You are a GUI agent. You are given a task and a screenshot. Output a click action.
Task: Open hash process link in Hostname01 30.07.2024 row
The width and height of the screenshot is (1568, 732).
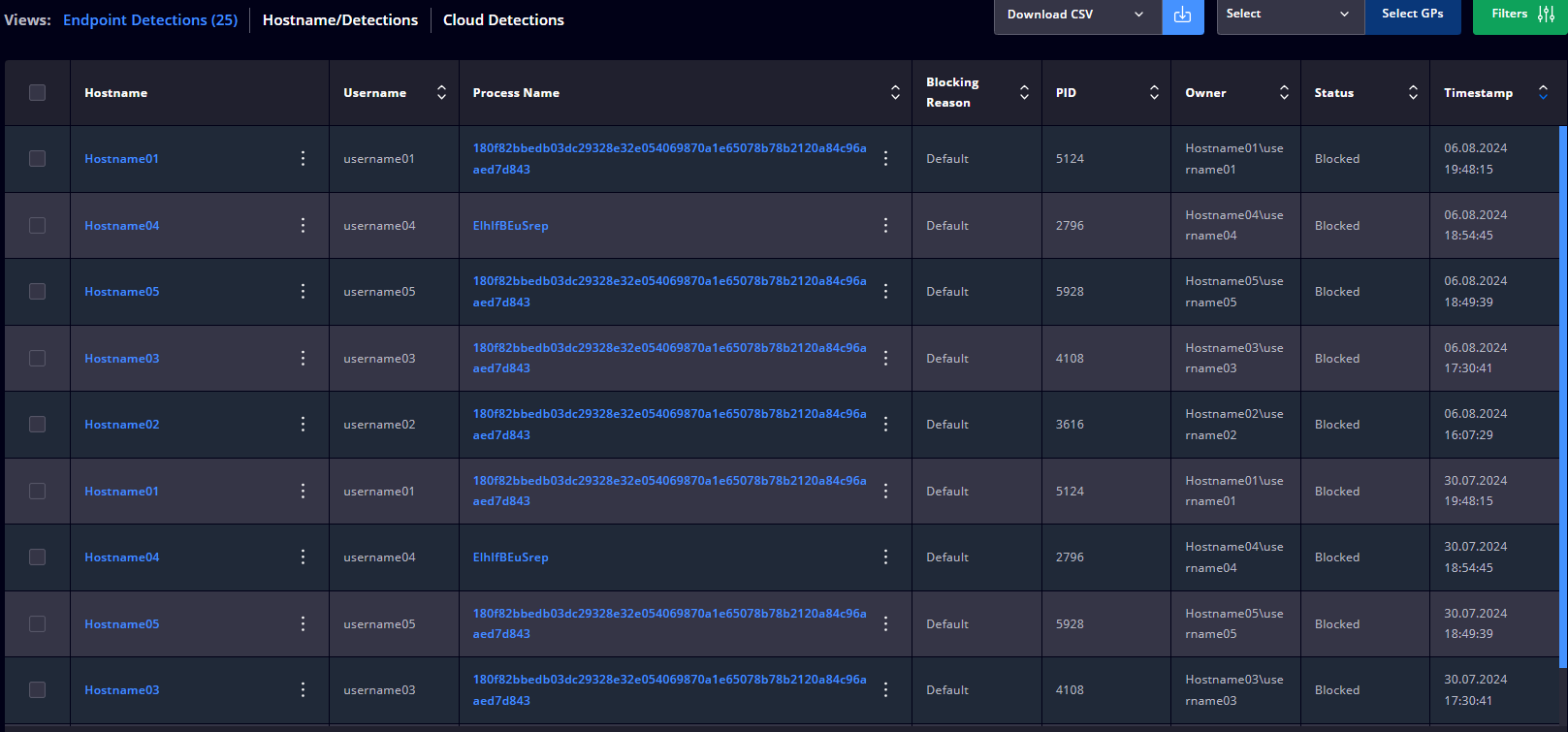tap(669, 491)
